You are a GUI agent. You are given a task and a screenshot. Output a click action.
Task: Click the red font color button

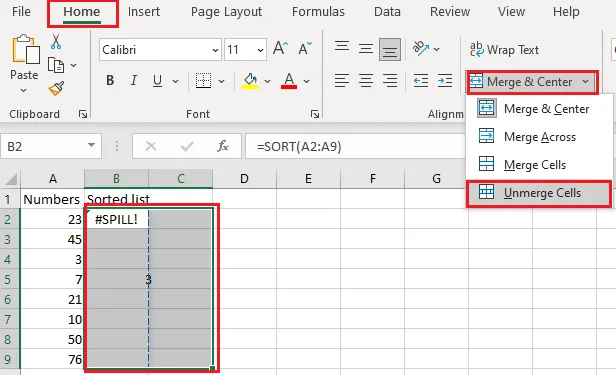pyautogui.click(x=289, y=81)
